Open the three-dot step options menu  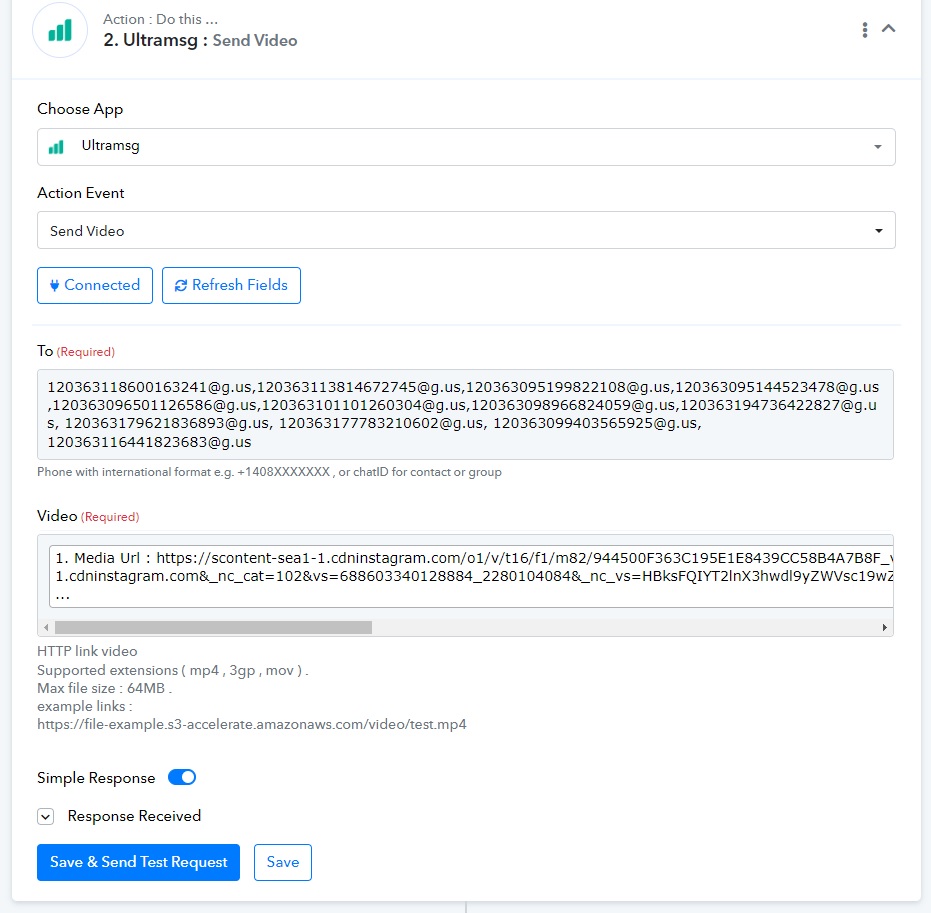pos(864,30)
